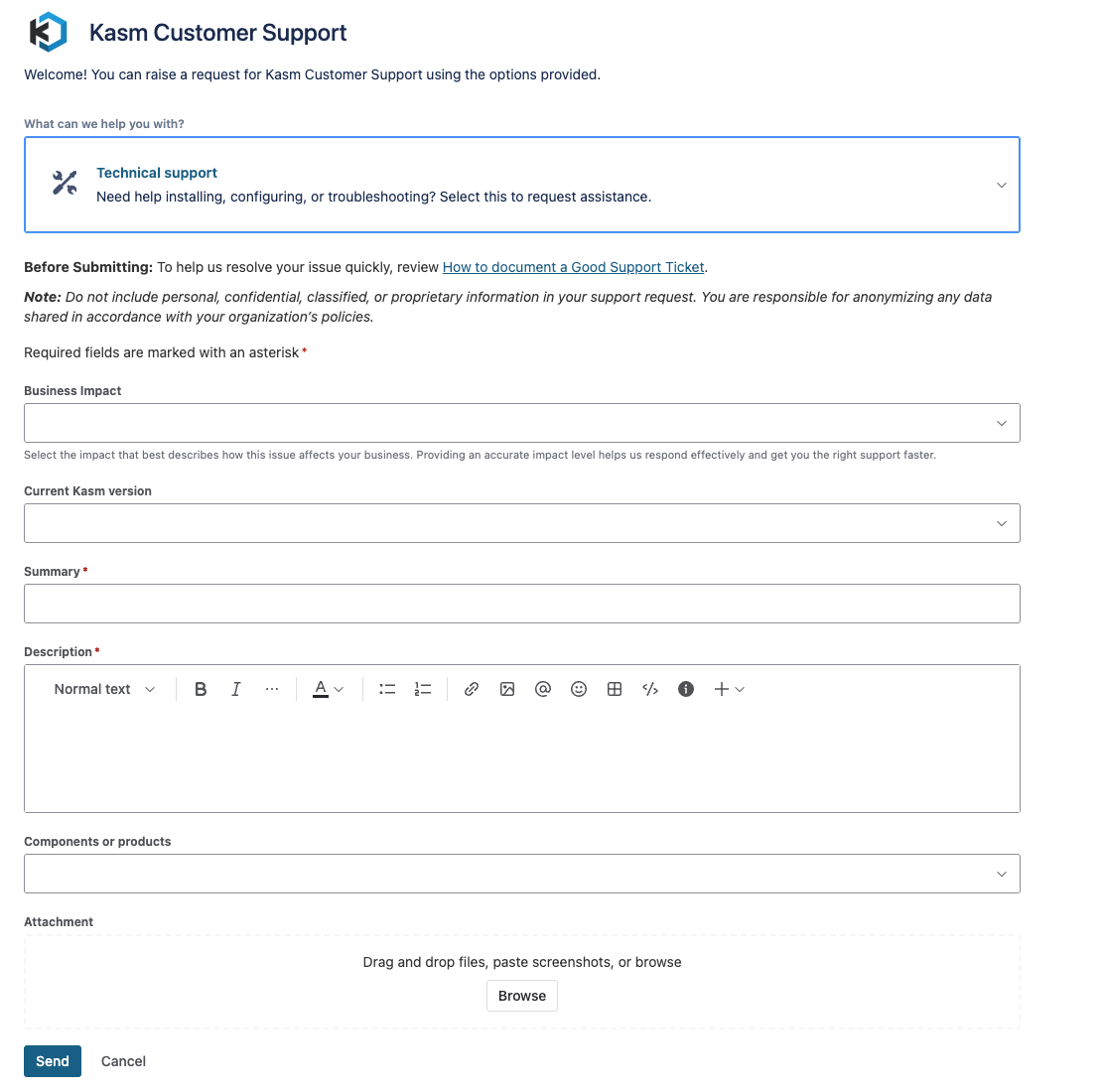Open How to document a Good Support Ticket link
Viewport: 1103px width, 1092px height.
point(573,267)
